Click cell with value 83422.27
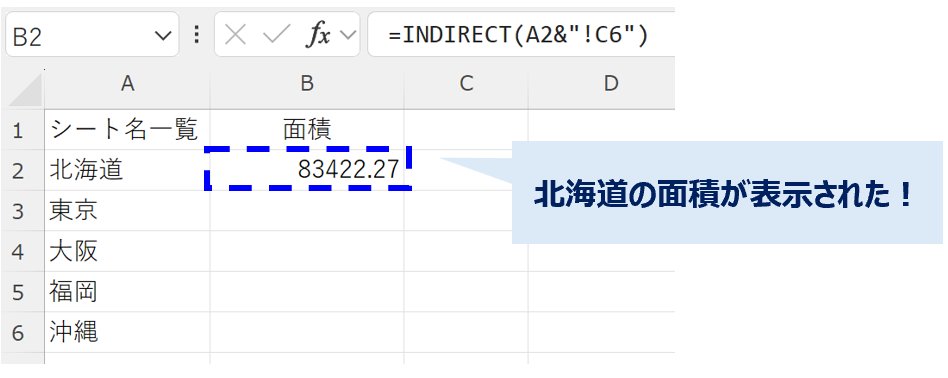The height and width of the screenshot is (378, 948). click(x=307, y=169)
